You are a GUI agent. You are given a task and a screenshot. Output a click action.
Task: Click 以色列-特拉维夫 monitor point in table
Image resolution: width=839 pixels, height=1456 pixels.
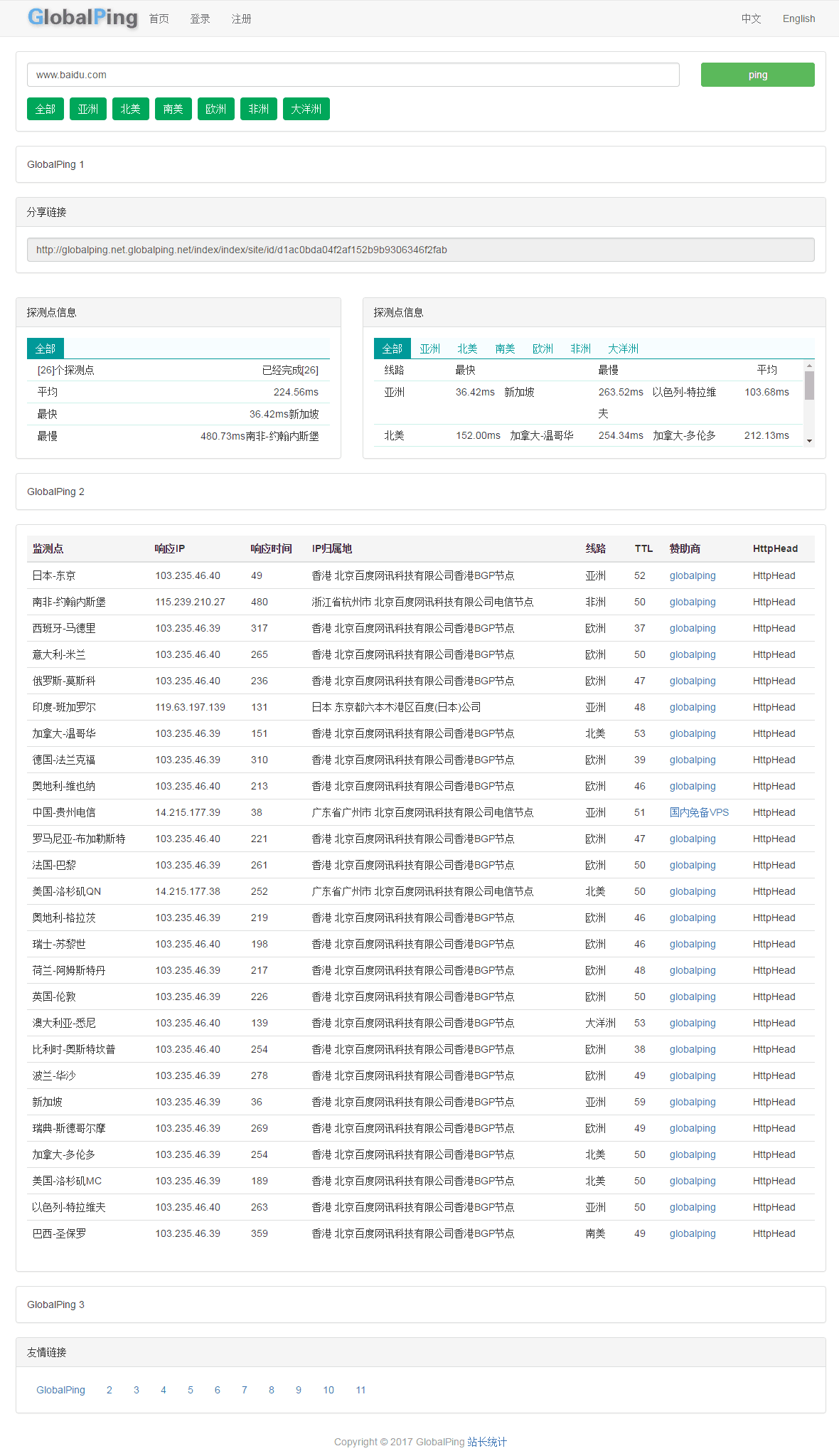(69, 1207)
